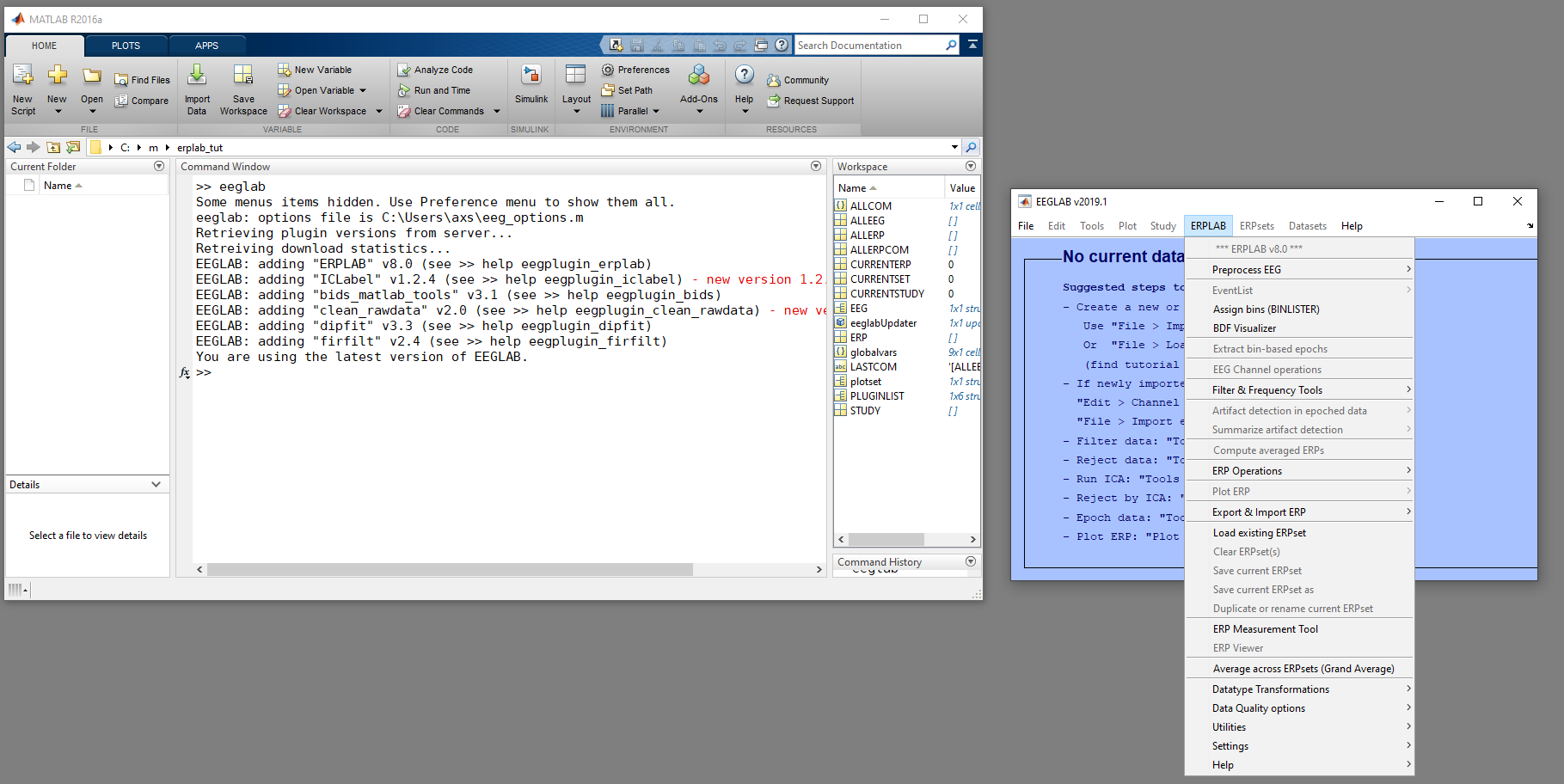Choose Average across ERPsets (Grand Average)
Image resolution: width=1564 pixels, height=784 pixels.
click(1300, 669)
